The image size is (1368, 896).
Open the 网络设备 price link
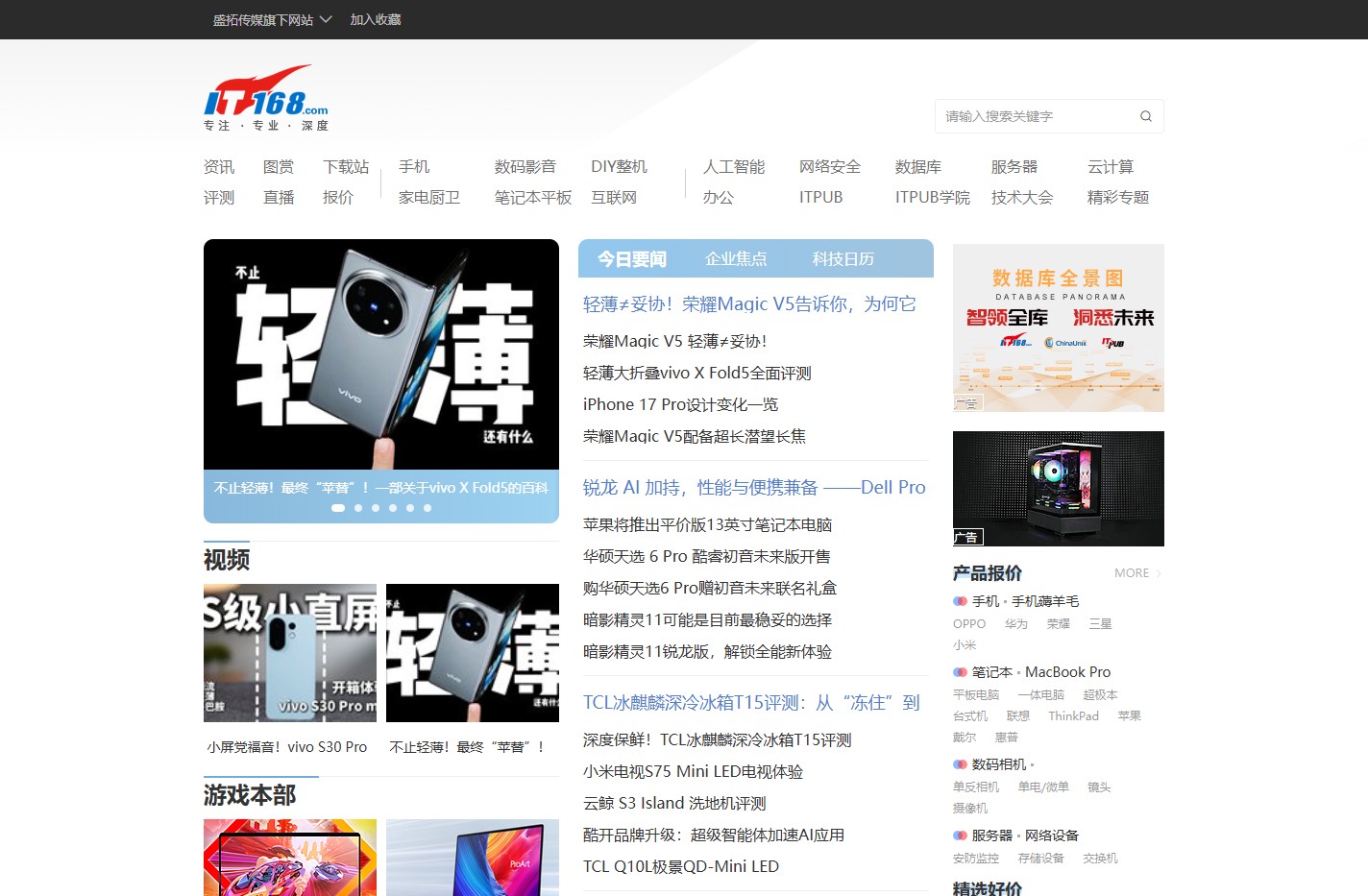tap(1052, 835)
